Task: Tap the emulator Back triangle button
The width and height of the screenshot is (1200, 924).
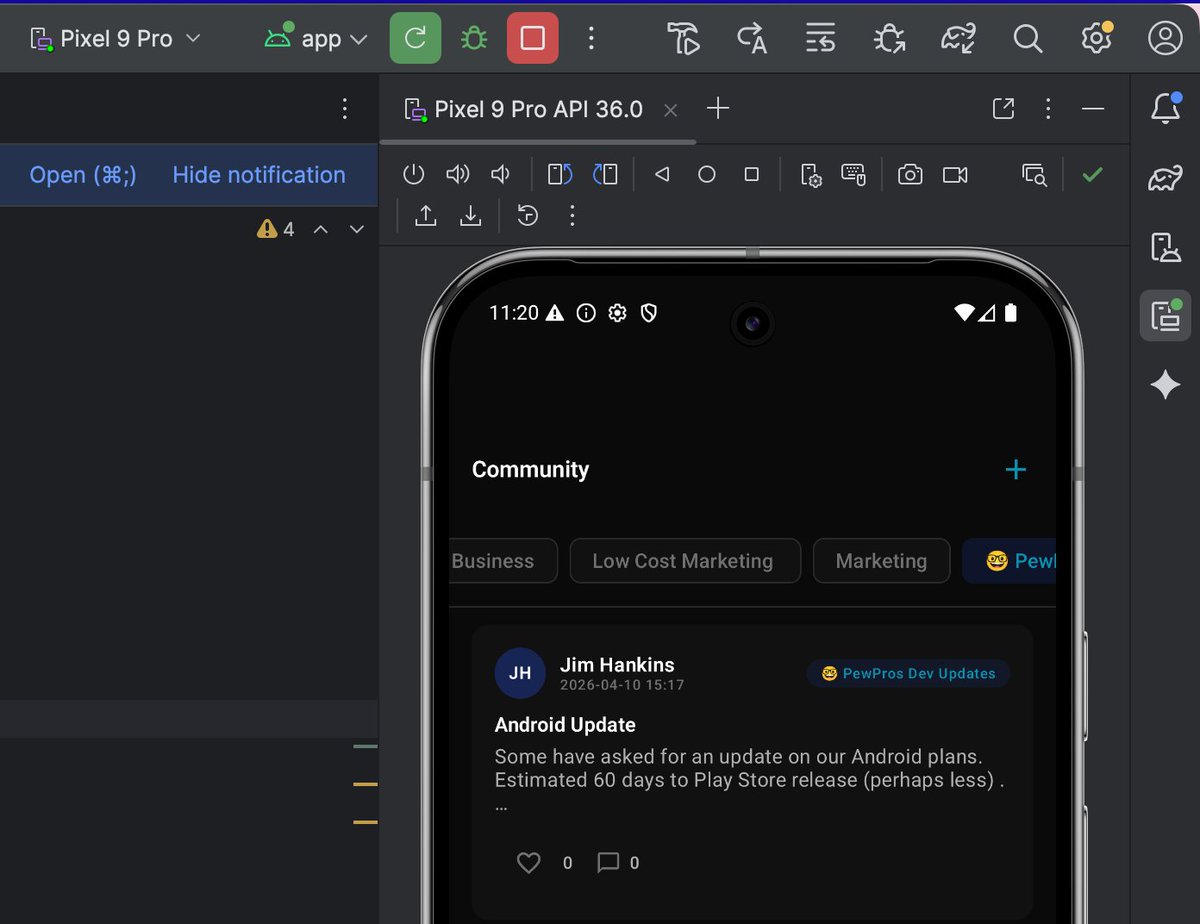Action: click(x=661, y=175)
